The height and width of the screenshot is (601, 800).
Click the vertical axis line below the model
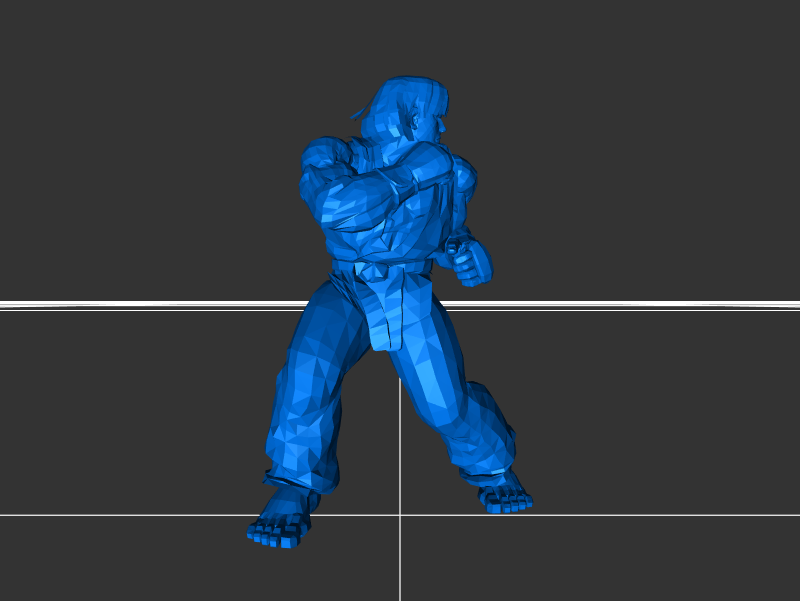pos(400,560)
